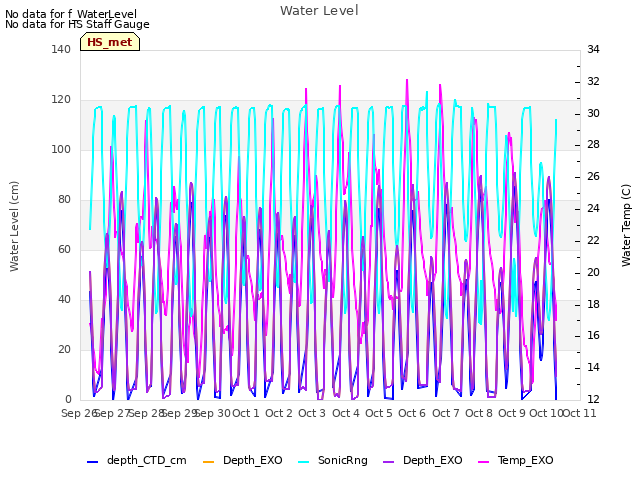
Task: Click the Oct 1 x-axis tick label
Action: pyautogui.click(x=246, y=413)
